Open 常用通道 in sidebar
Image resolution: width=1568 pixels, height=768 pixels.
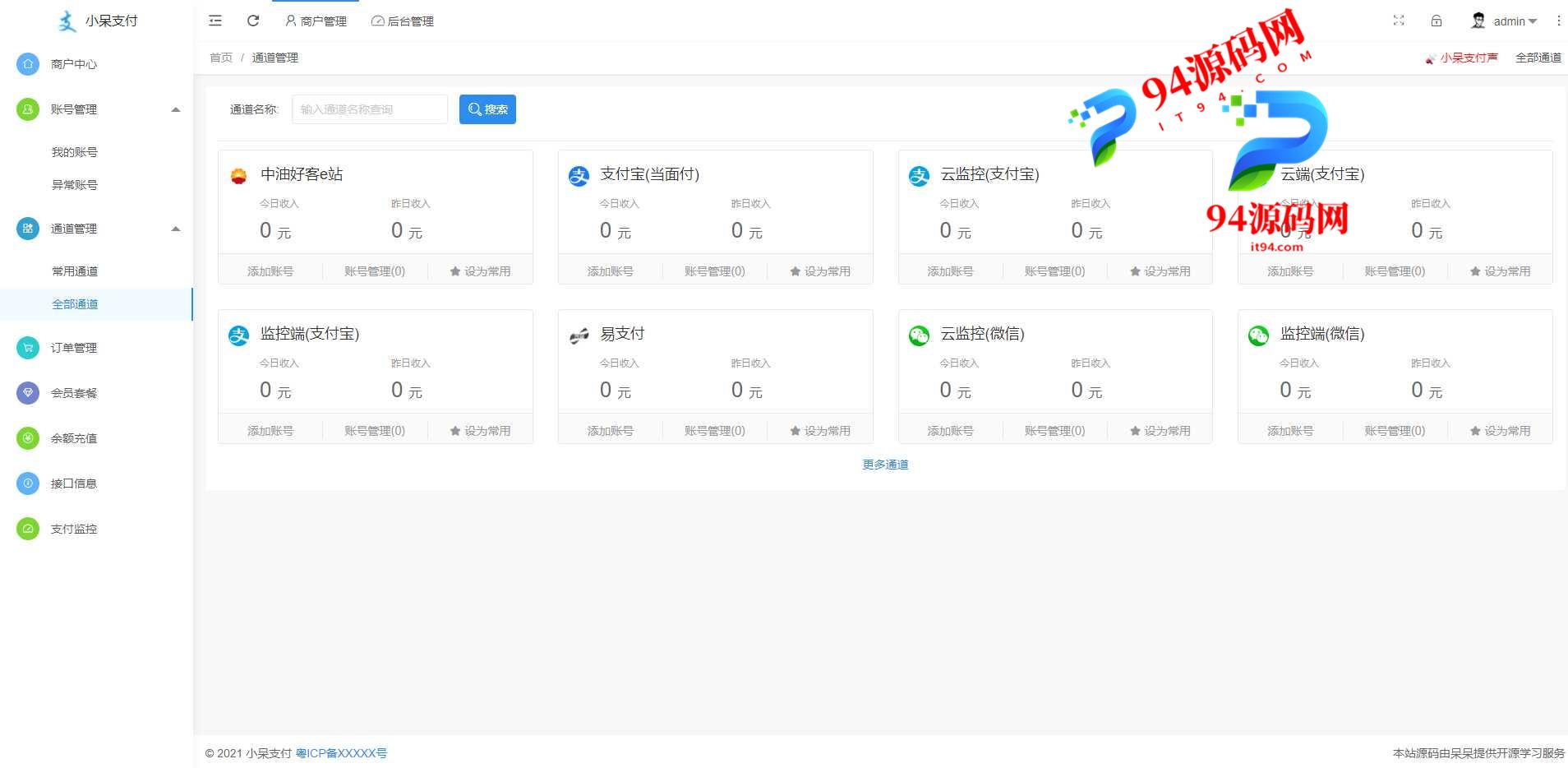[x=75, y=271]
